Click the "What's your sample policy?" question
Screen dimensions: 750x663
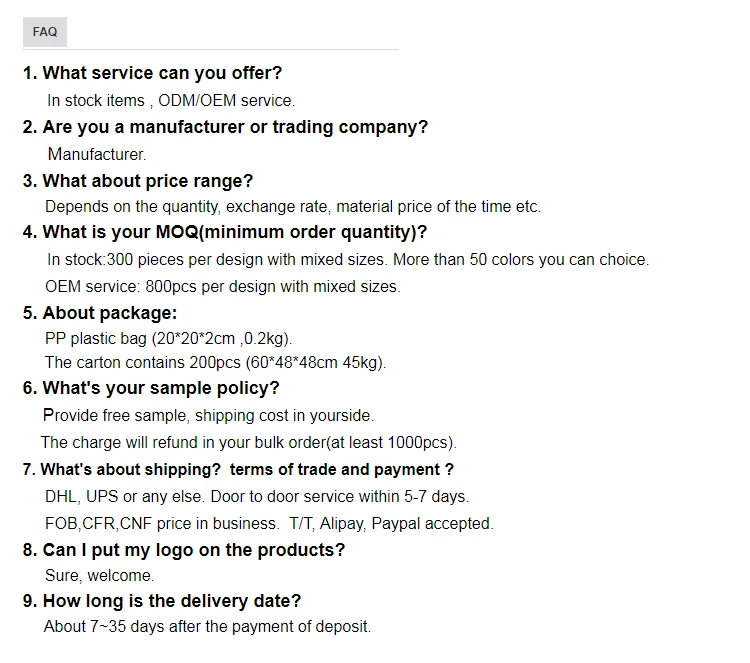tap(151, 388)
